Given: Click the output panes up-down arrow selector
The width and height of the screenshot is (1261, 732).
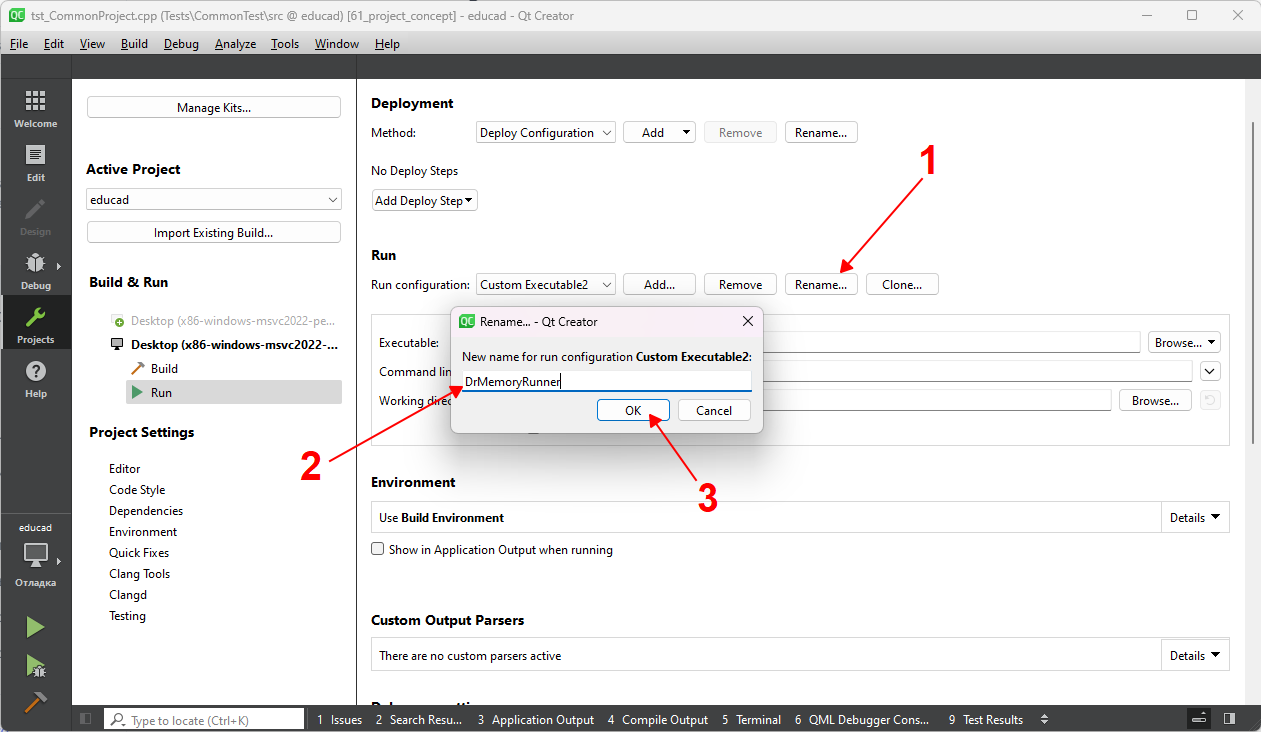Looking at the screenshot, I should (x=1045, y=719).
